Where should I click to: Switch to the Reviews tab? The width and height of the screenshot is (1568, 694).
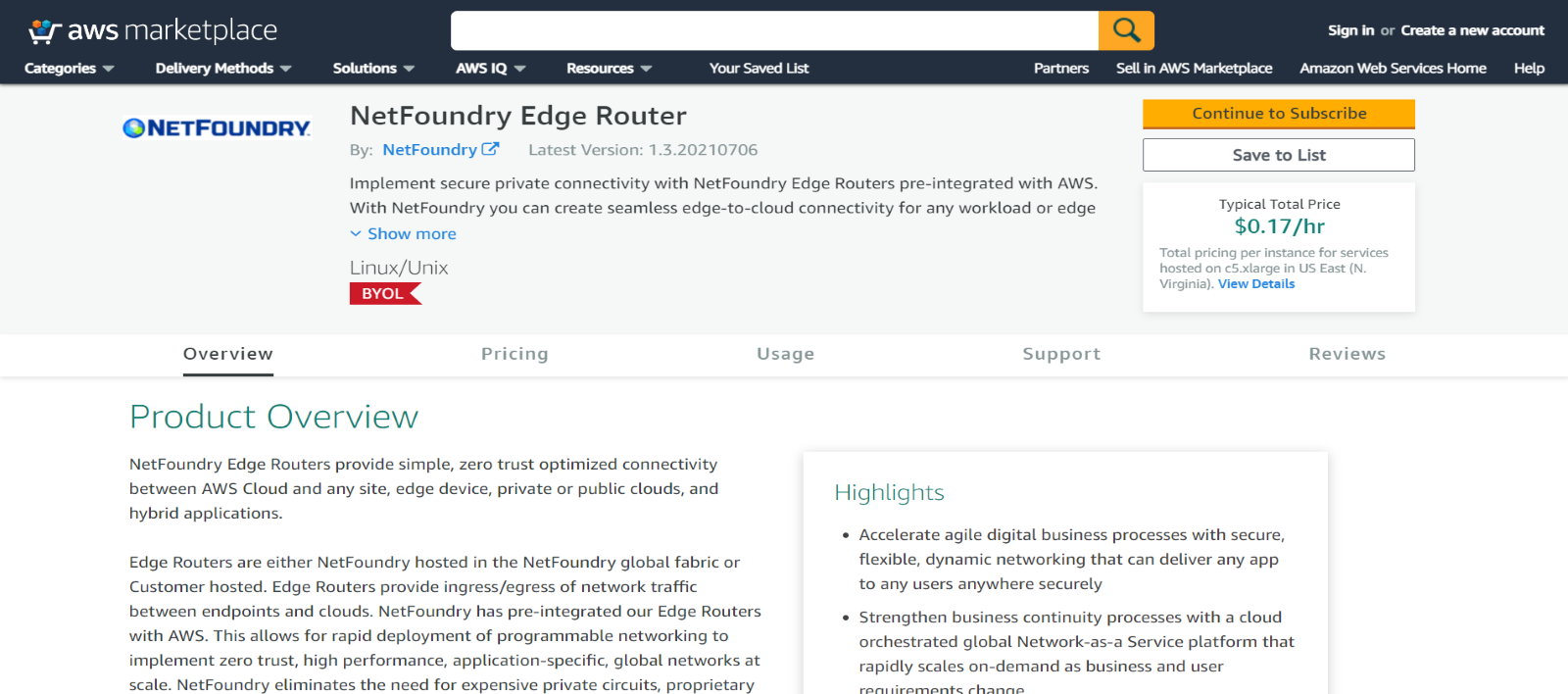coord(1347,354)
